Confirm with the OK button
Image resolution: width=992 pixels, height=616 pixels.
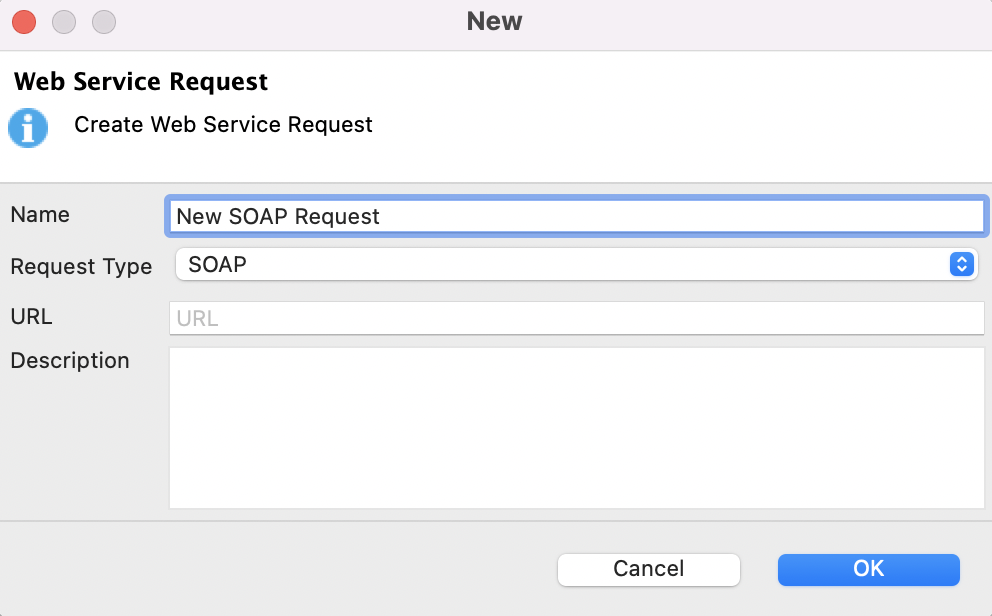click(x=868, y=569)
